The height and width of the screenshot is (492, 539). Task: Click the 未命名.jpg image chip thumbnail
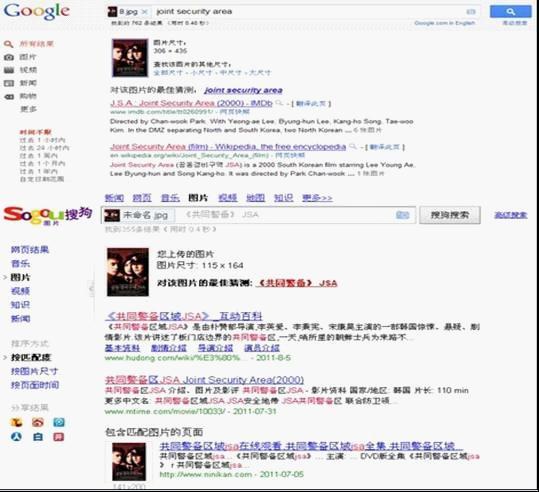point(112,215)
